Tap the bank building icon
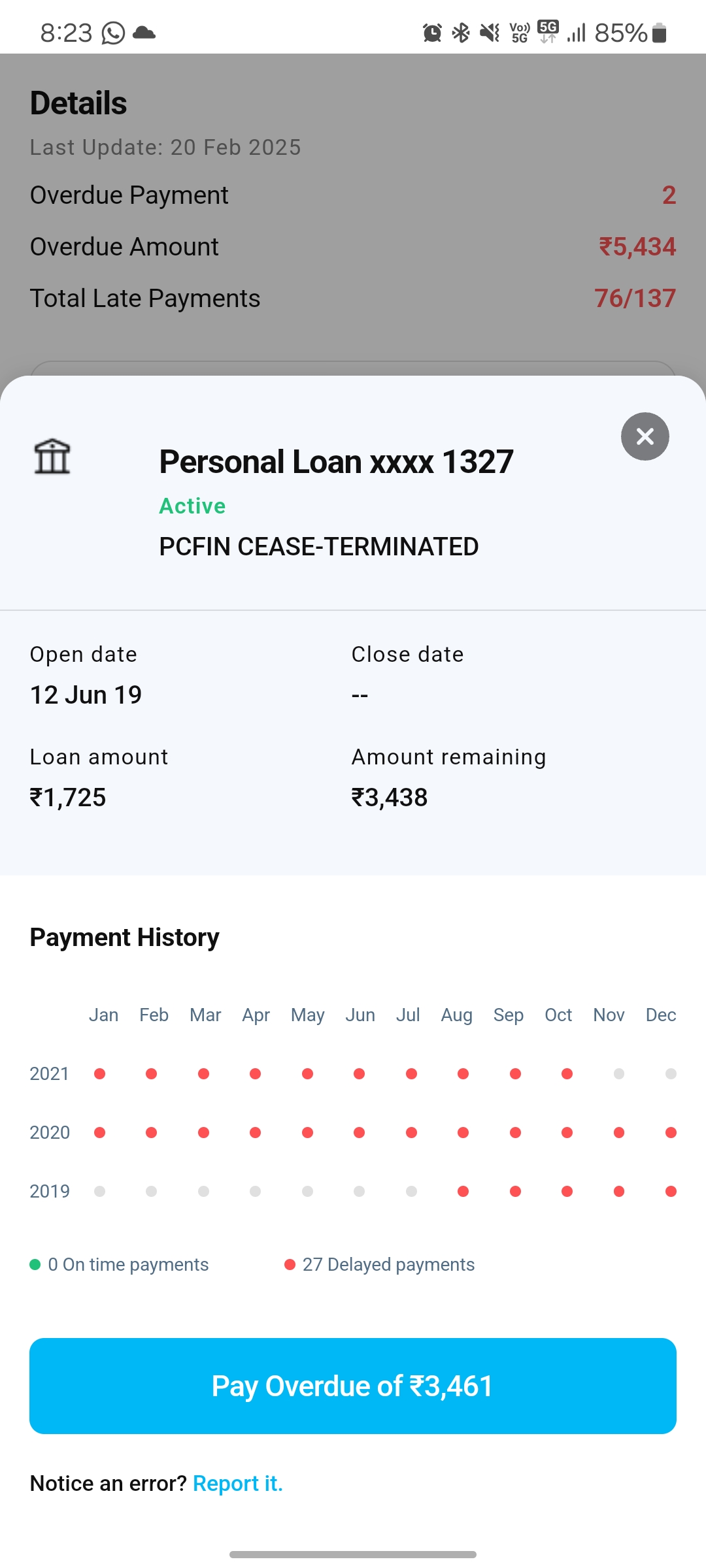The width and height of the screenshot is (706, 1568). pos(52,456)
